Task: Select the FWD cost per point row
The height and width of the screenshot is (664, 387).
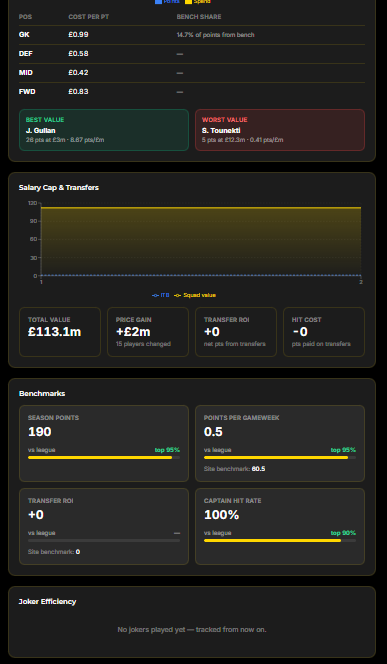Action: [192, 91]
